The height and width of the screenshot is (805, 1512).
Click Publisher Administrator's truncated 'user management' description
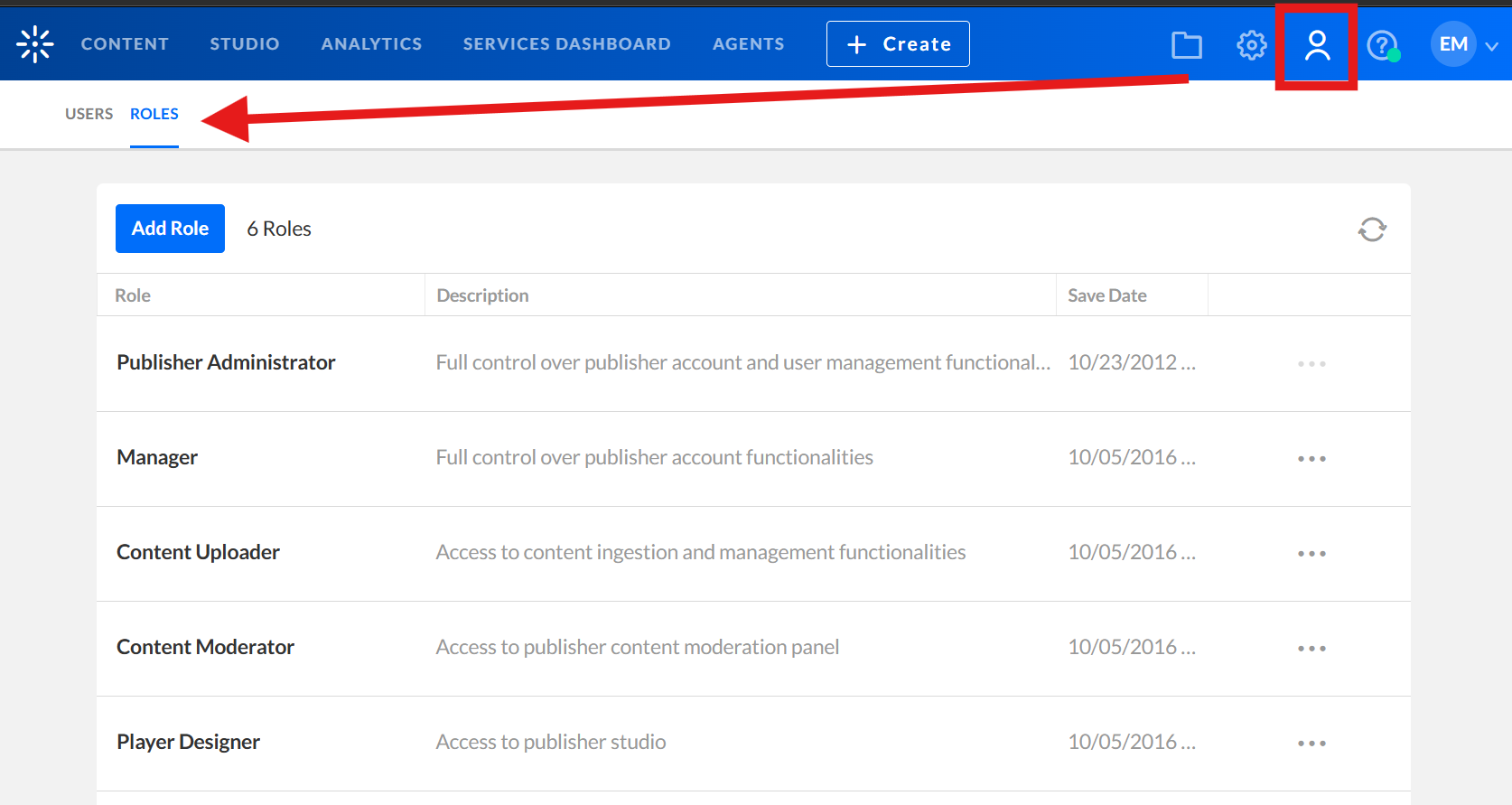[x=742, y=362]
